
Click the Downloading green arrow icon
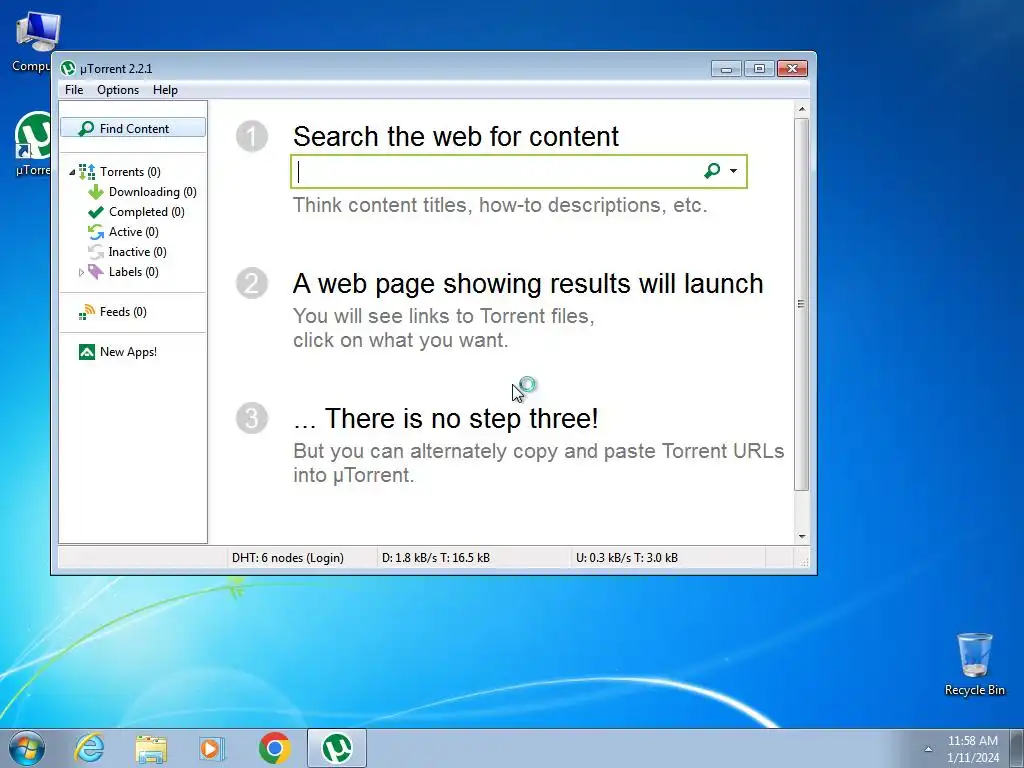coord(96,192)
